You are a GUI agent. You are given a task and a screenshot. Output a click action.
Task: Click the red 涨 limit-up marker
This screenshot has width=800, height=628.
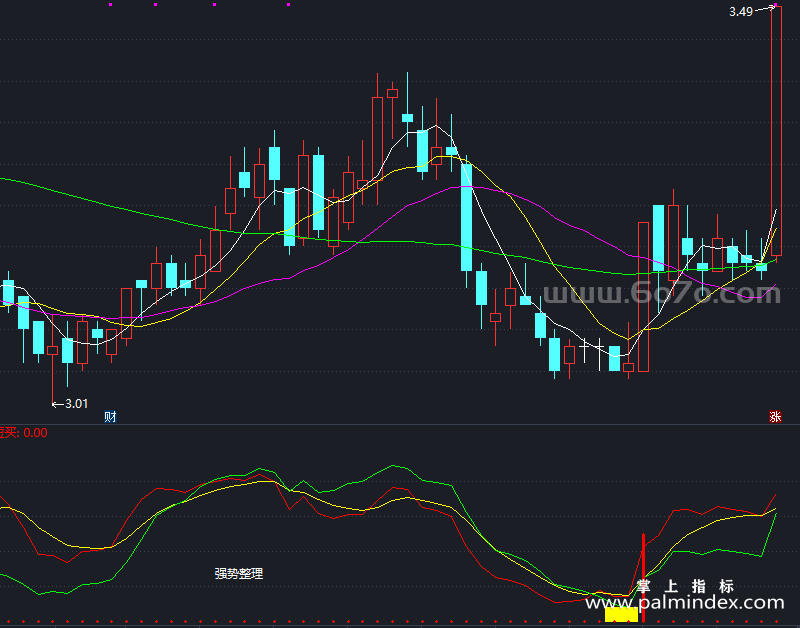[775, 417]
